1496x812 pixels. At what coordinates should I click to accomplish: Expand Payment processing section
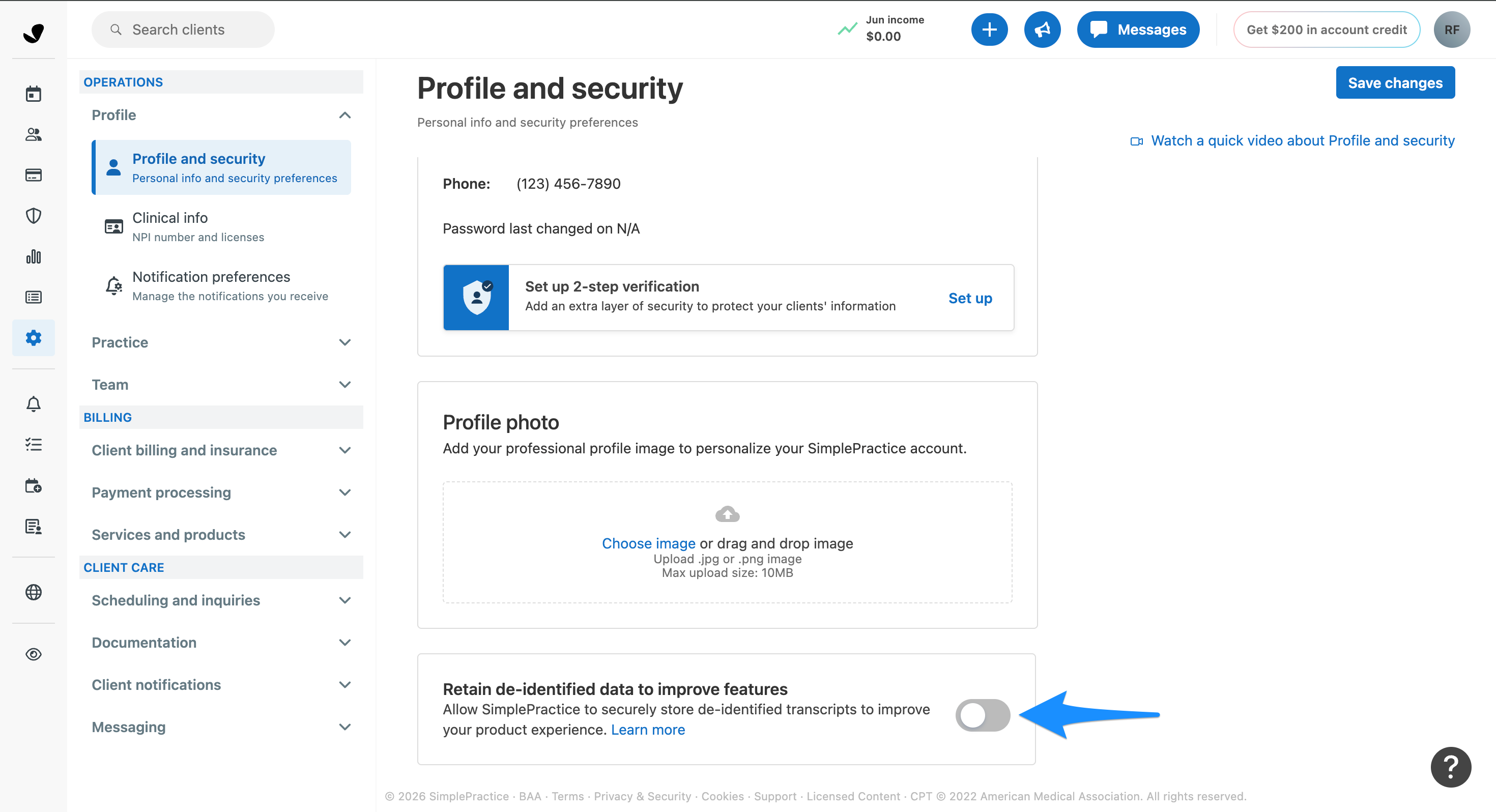[221, 492]
